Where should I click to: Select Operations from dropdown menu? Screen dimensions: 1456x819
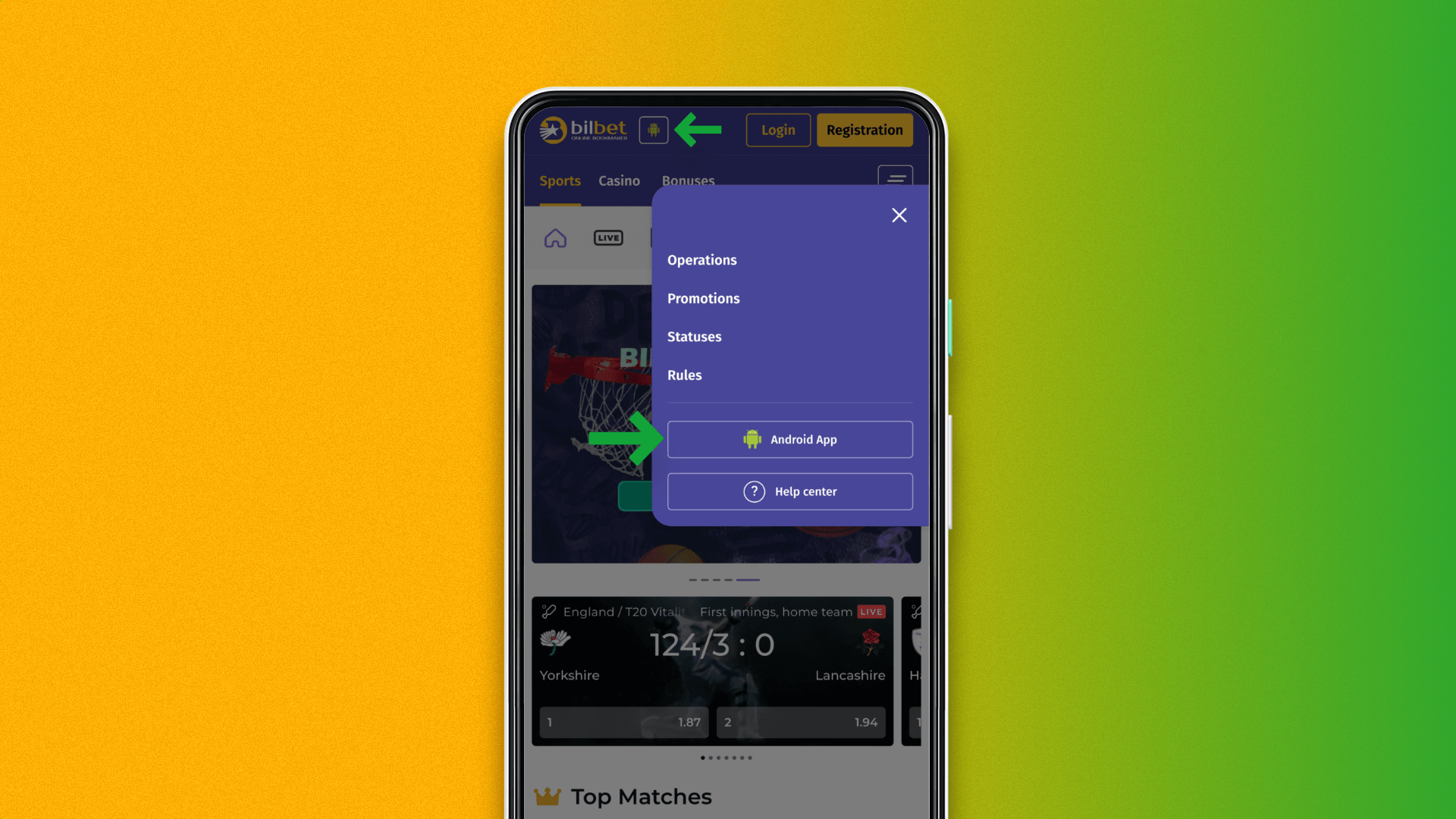click(x=702, y=260)
